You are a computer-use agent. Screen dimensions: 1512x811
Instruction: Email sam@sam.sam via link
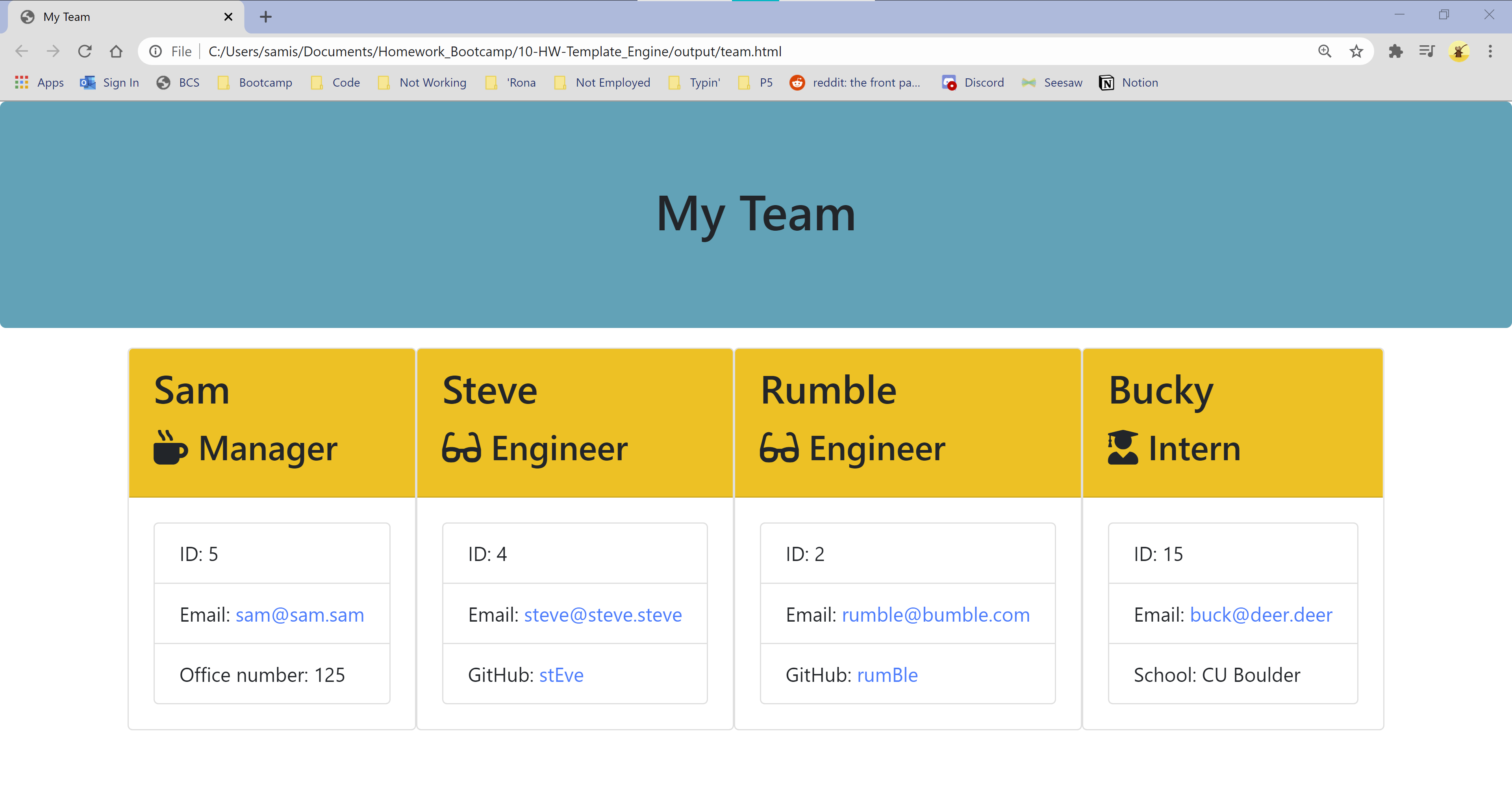299,615
